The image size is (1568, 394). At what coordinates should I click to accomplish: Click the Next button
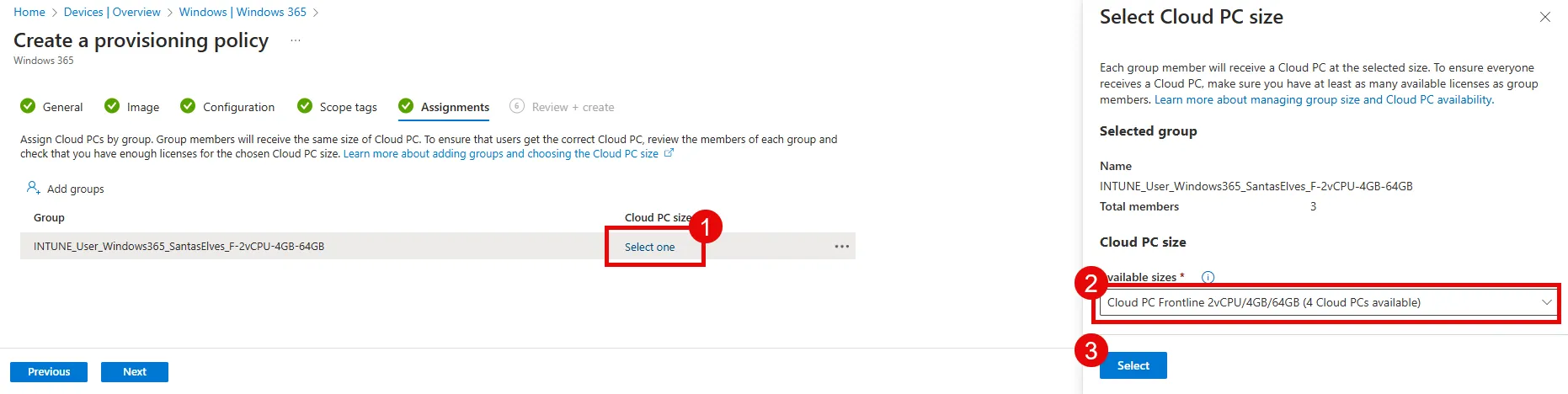(x=135, y=372)
